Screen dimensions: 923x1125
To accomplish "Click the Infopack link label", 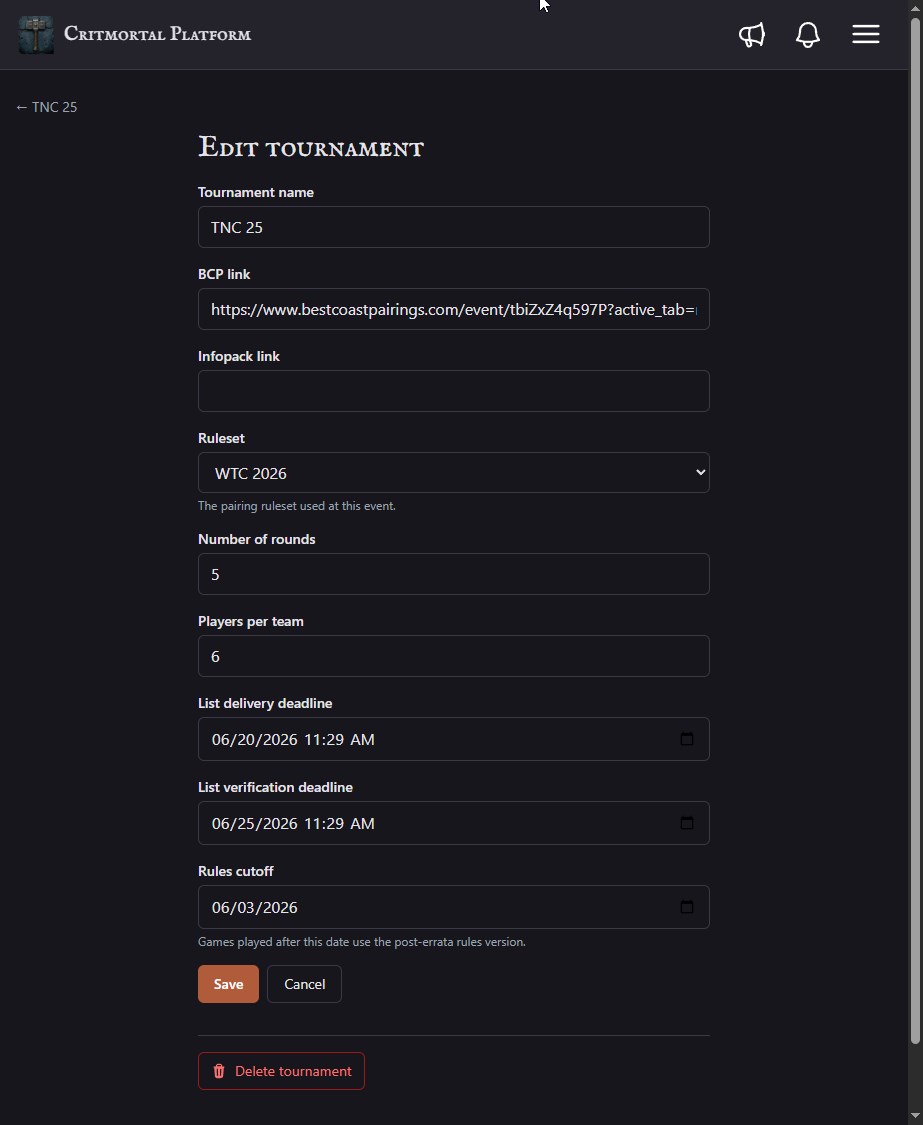I will click(x=239, y=357).
